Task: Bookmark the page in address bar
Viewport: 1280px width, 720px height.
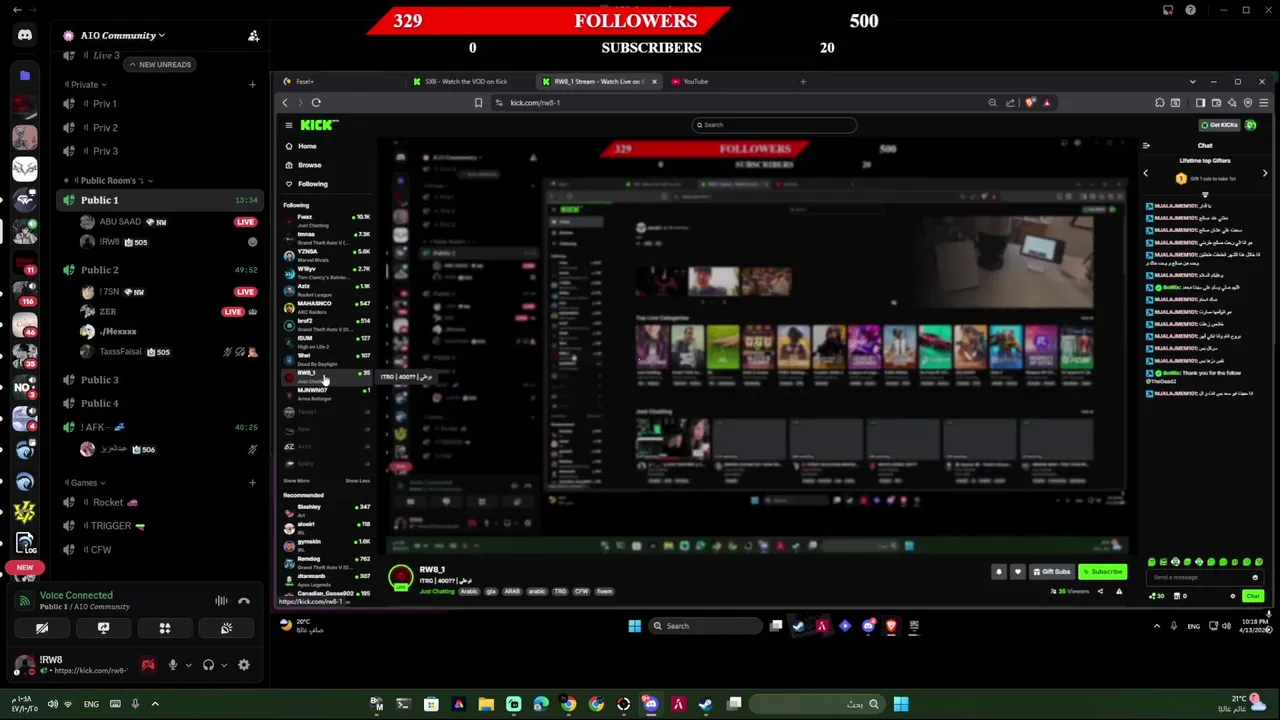Action: click(x=478, y=102)
